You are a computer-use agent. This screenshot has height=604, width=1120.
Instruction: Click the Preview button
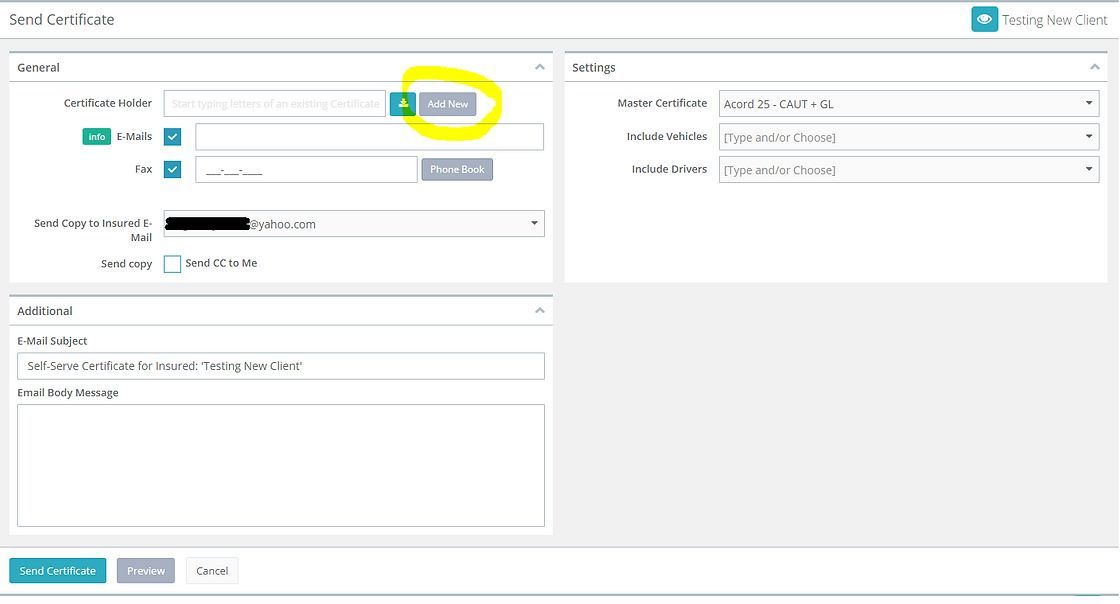(x=145, y=570)
